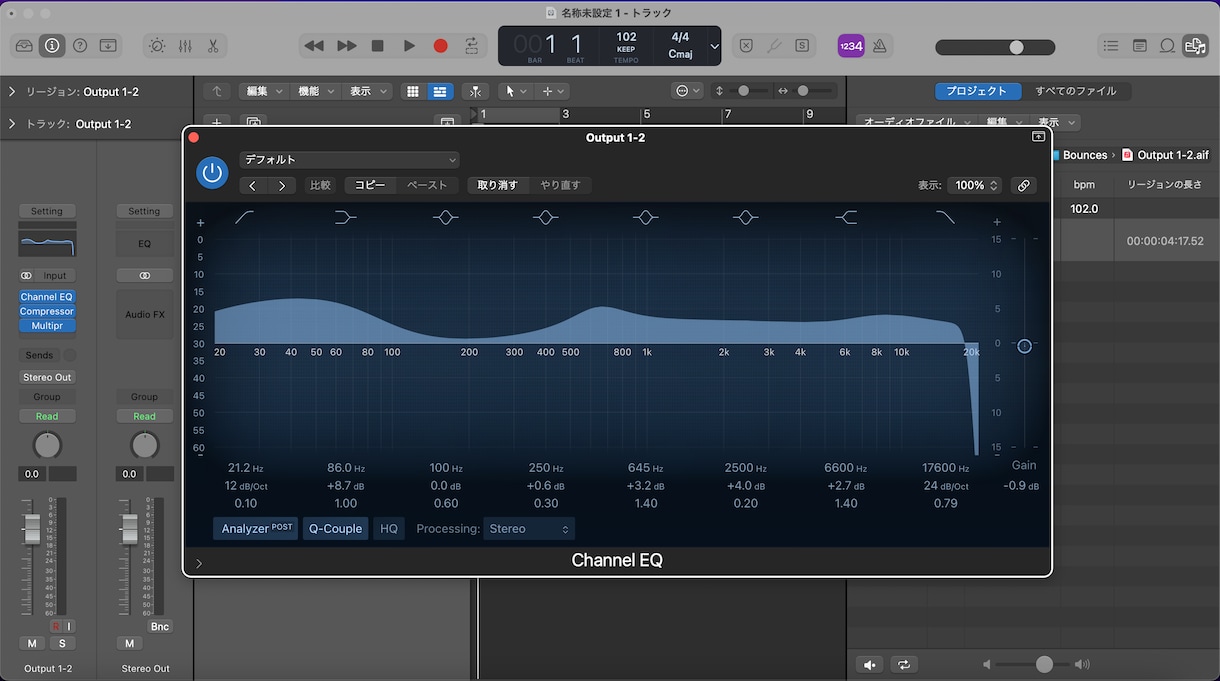1220x681 pixels.
Task: Open the Library icon in toolbar
Action: [x=24, y=46]
